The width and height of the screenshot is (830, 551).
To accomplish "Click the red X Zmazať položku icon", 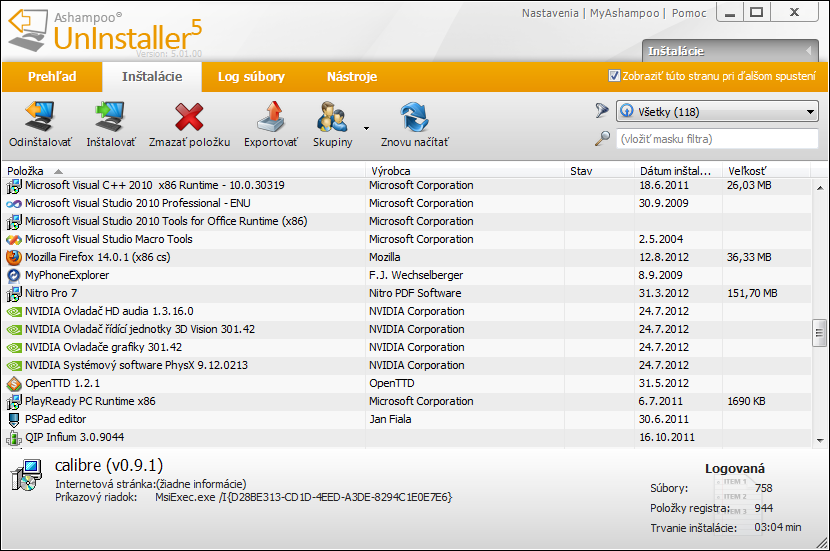I will [x=189, y=116].
